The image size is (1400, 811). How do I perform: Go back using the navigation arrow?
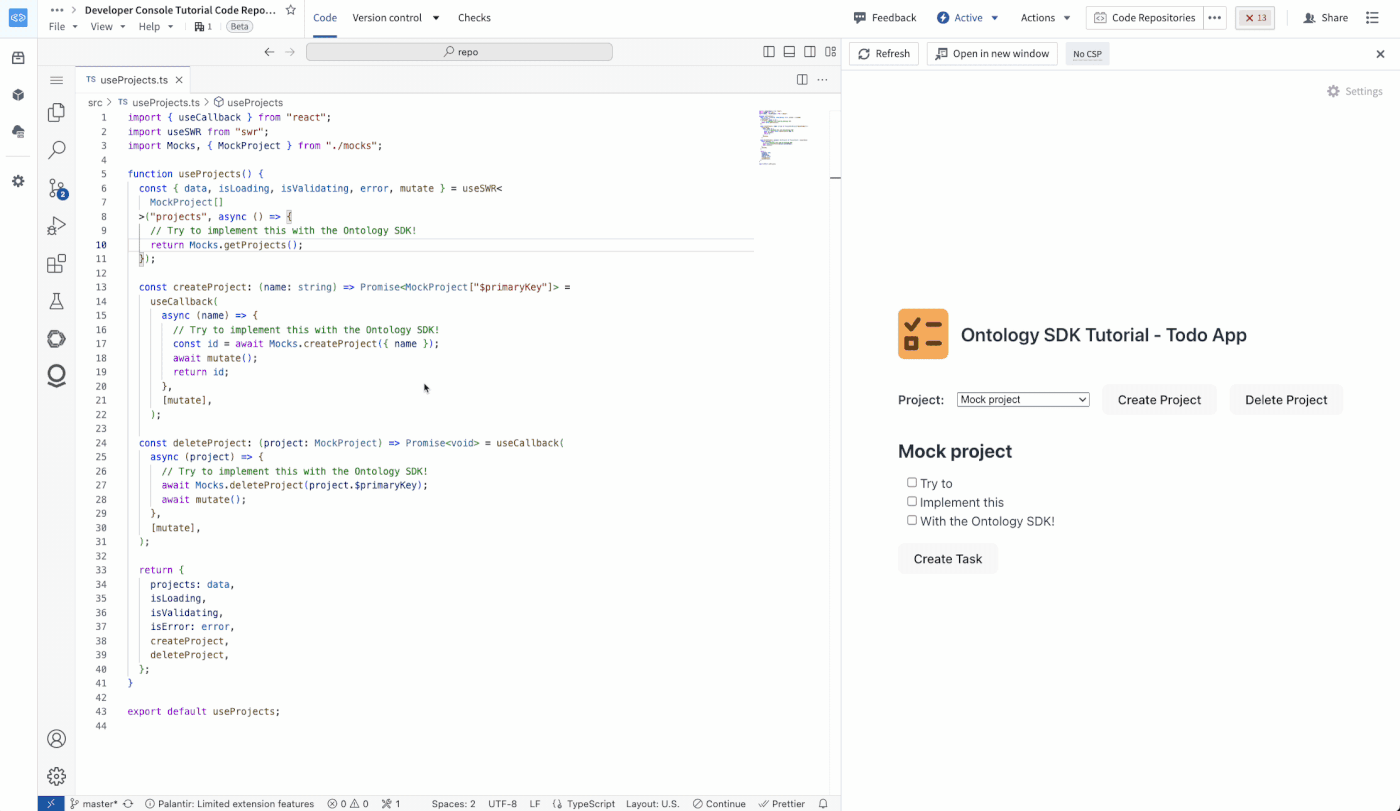(269, 52)
